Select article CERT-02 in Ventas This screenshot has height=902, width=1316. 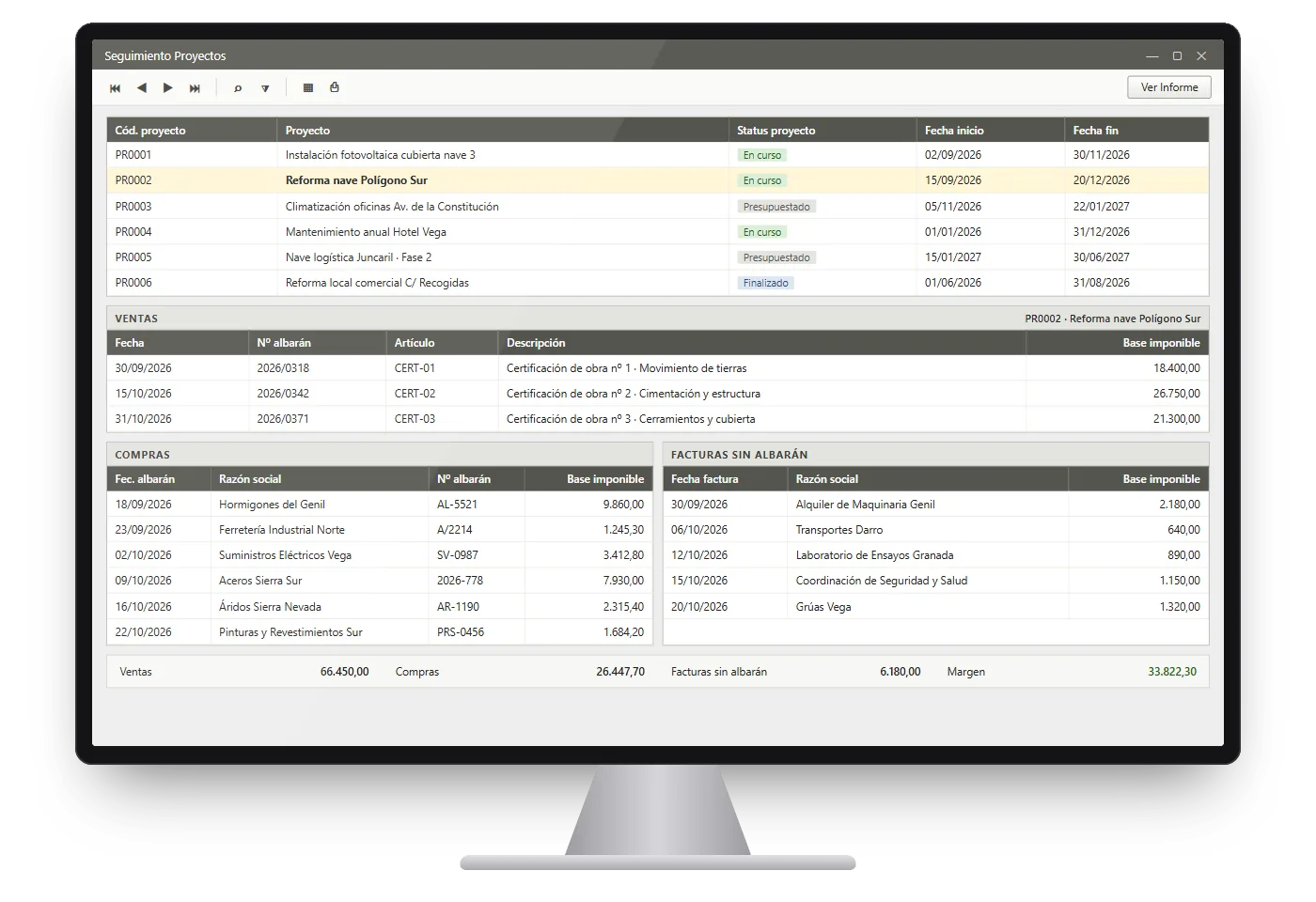tap(415, 394)
